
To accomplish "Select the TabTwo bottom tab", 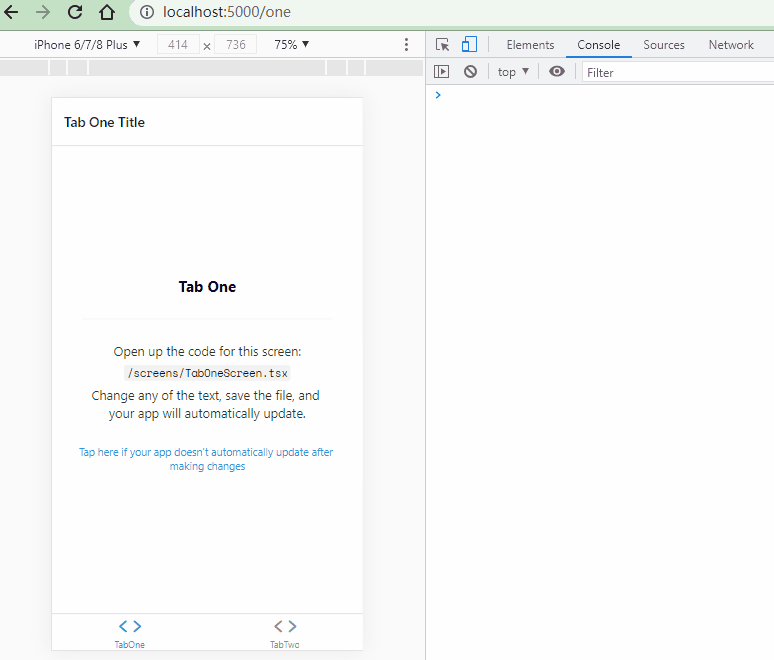I will point(285,633).
